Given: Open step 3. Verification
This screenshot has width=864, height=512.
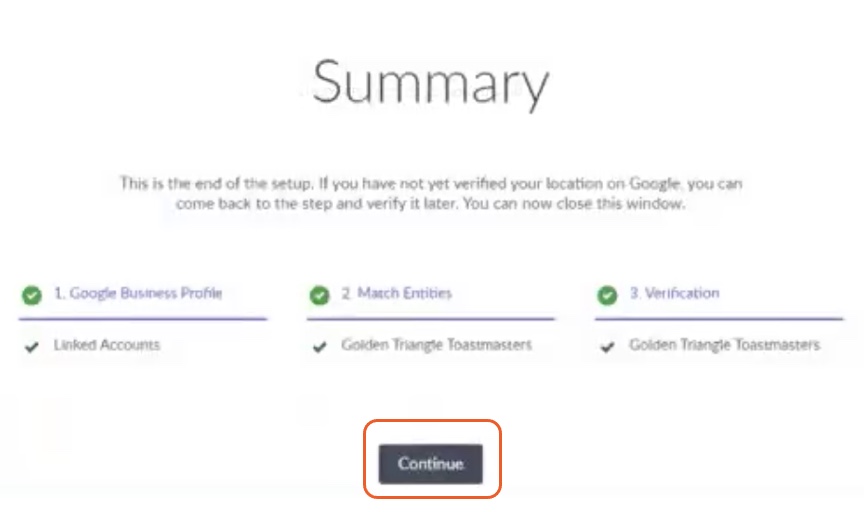Looking at the screenshot, I should [x=674, y=293].
